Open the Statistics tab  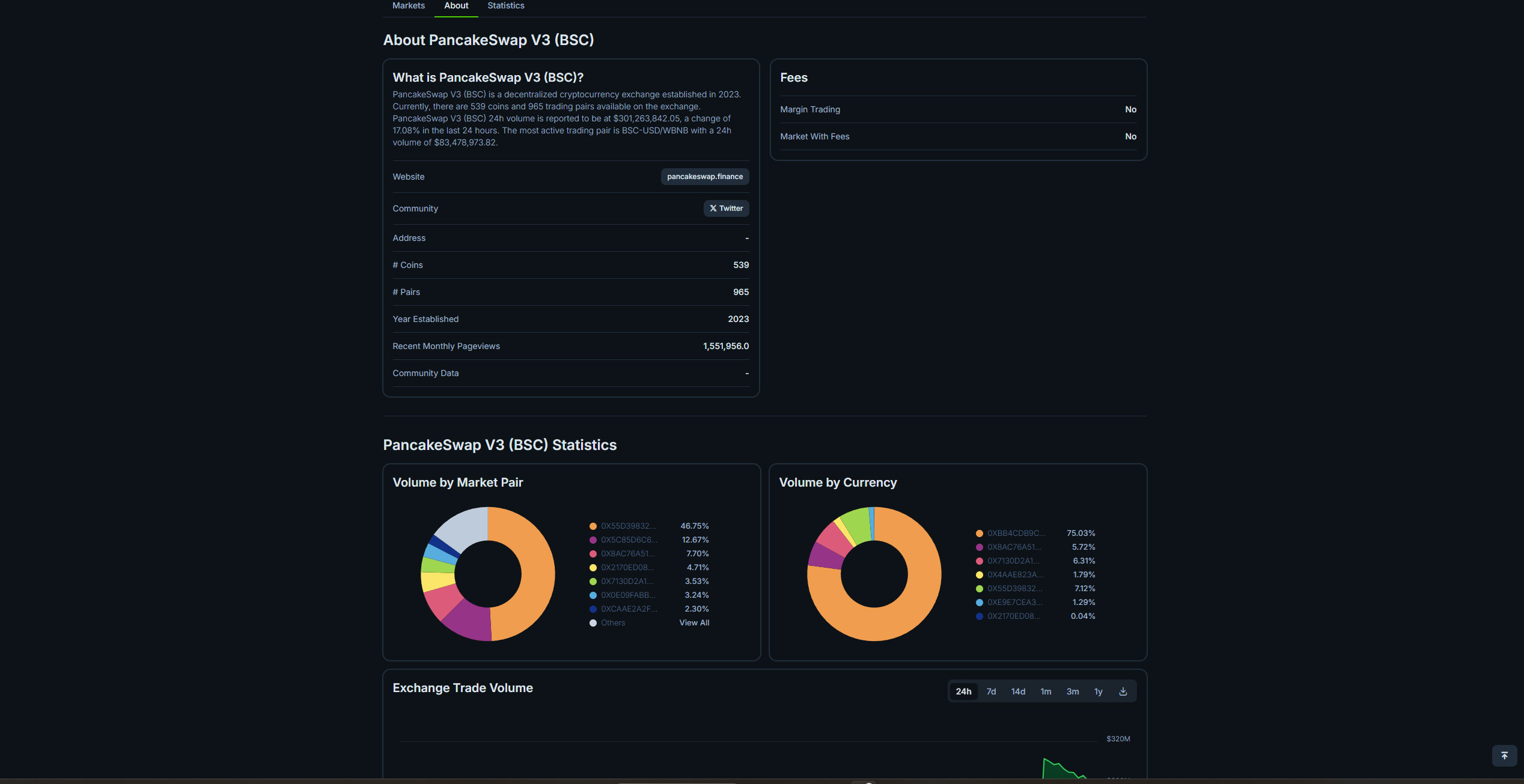[505, 5]
